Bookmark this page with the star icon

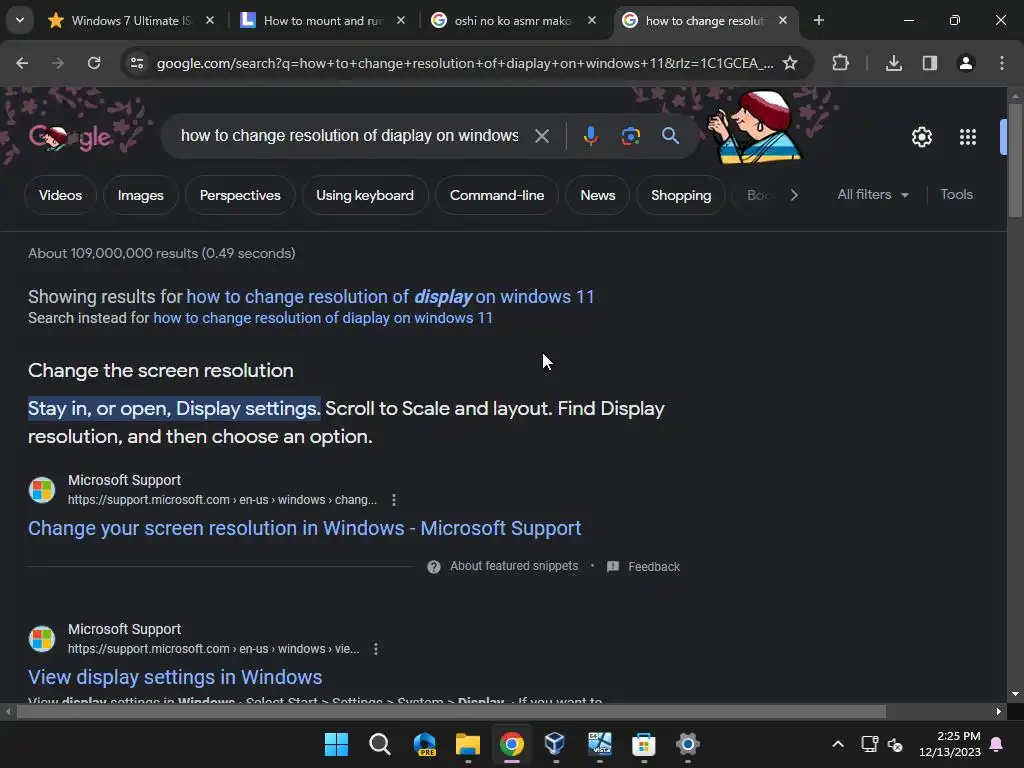(x=790, y=63)
